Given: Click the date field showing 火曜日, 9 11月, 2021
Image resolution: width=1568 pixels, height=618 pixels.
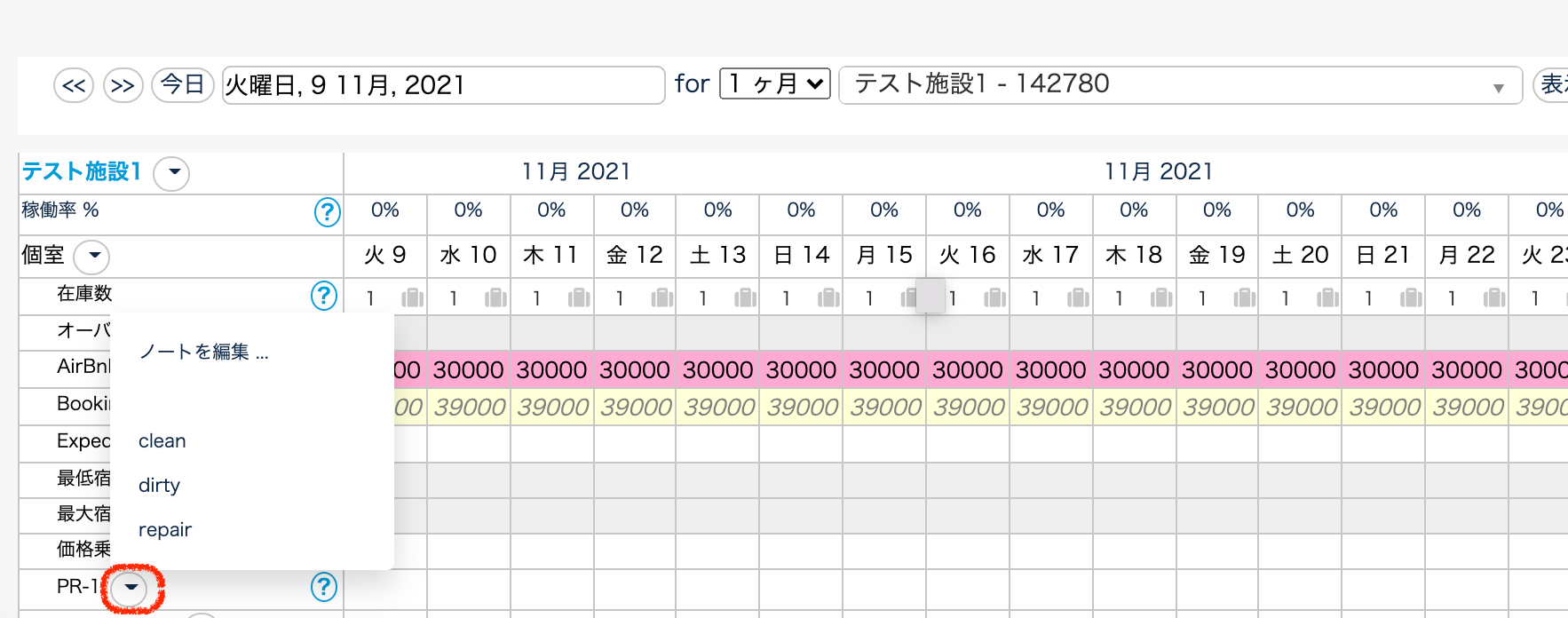Looking at the screenshot, I should [442, 85].
